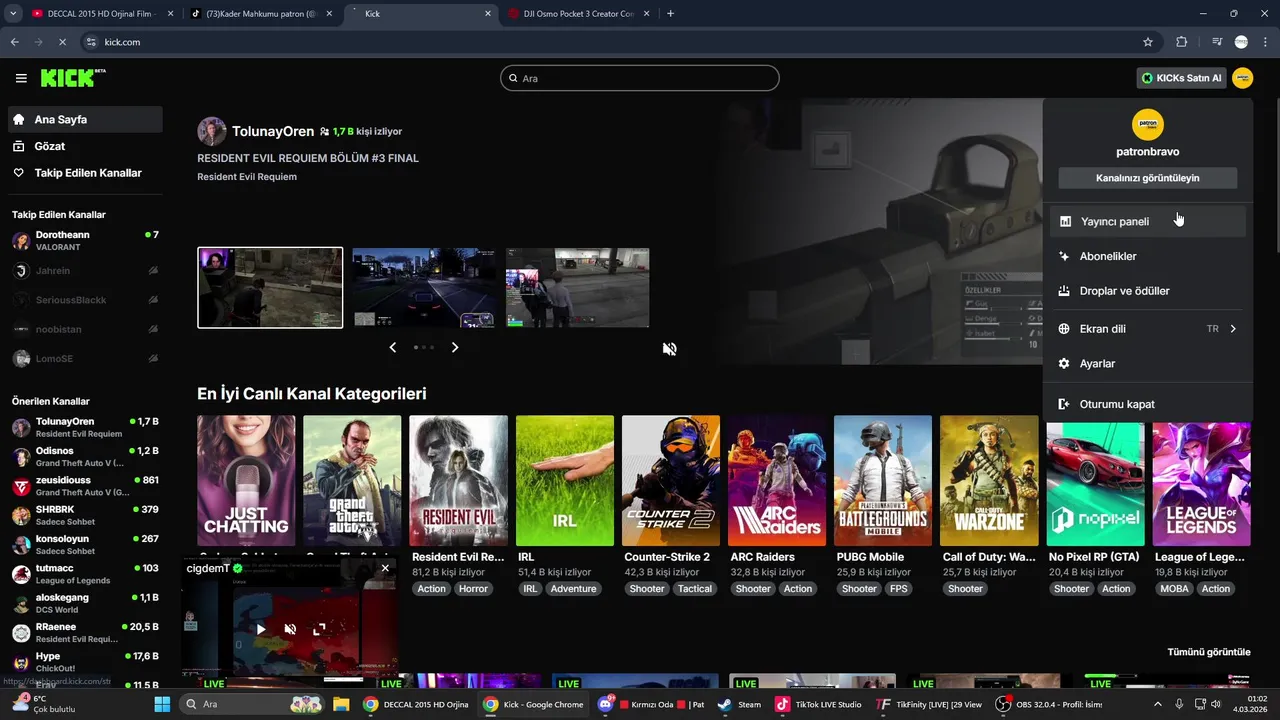Viewport: 1280px width, 720px height.
Task: Open Ayarlar settings entry
Action: pyautogui.click(x=1148, y=363)
